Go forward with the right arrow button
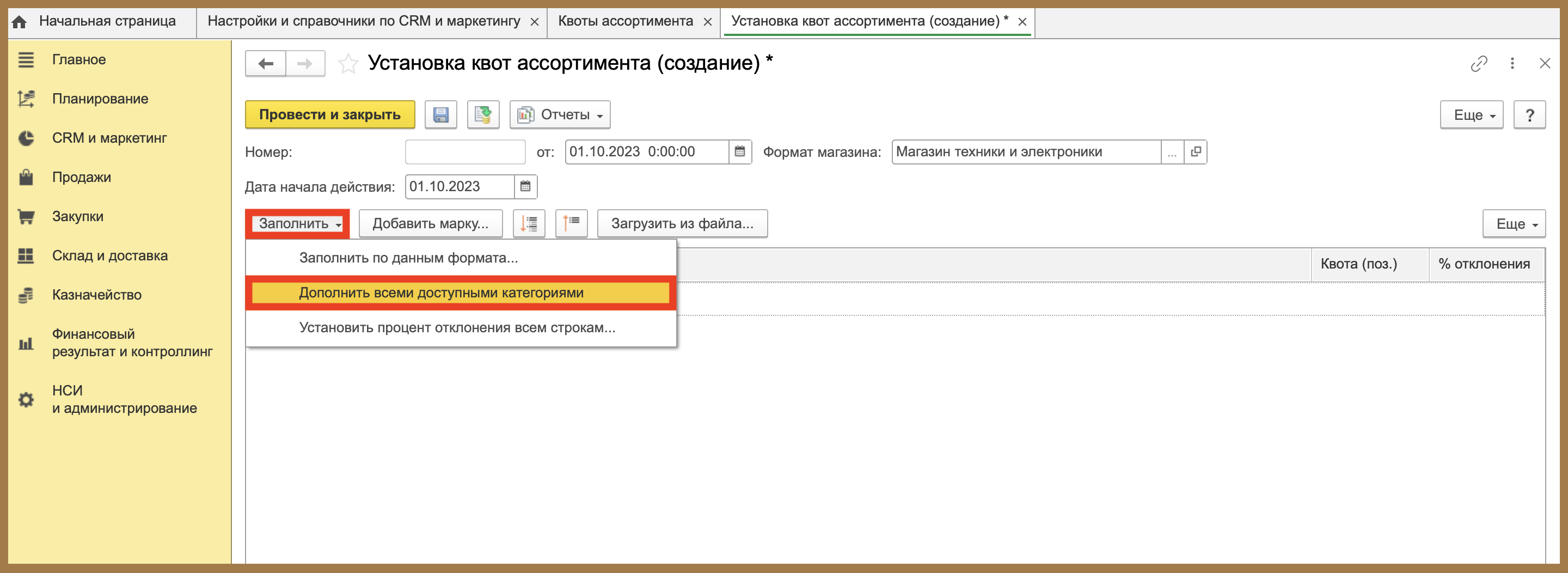This screenshot has height=573, width=1568. click(x=305, y=63)
